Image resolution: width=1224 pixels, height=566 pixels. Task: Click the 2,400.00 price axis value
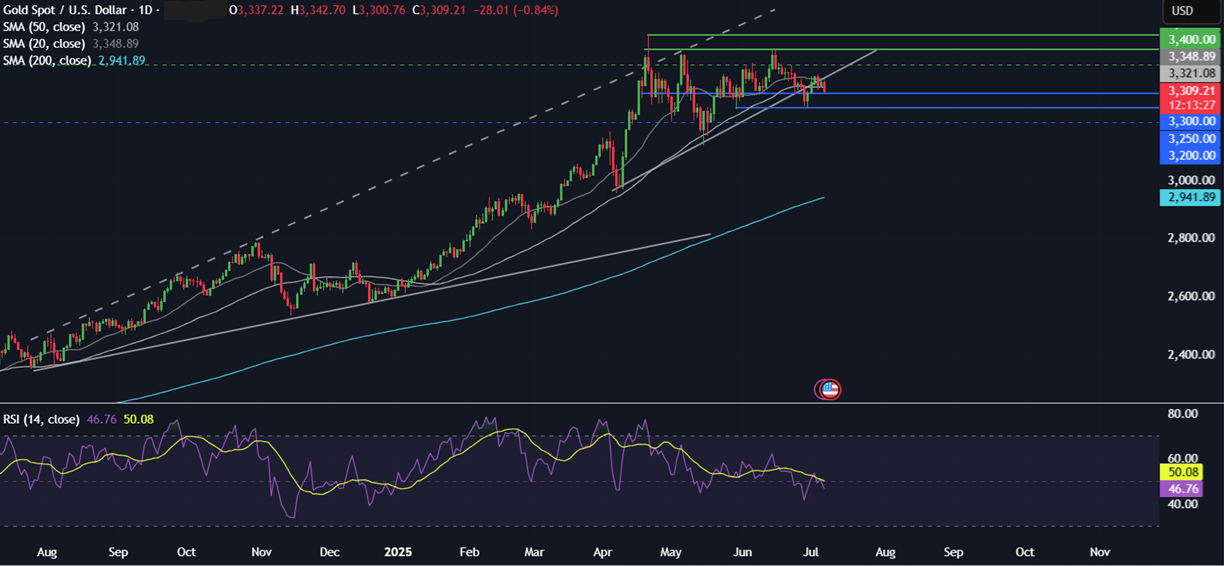tap(1190, 354)
